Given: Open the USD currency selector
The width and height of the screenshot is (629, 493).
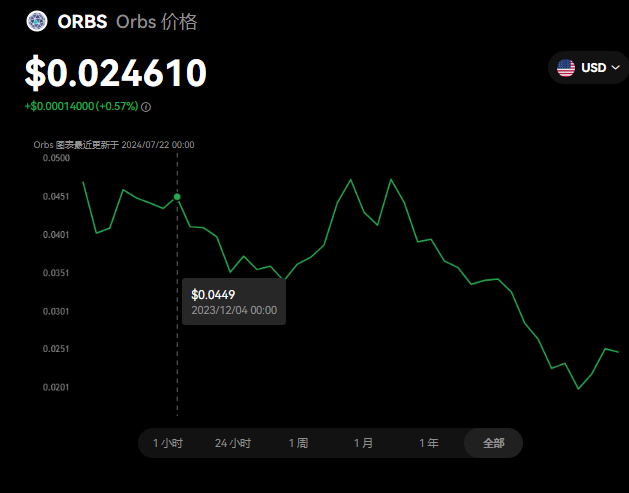Looking at the screenshot, I should pyautogui.click(x=588, y=68).
